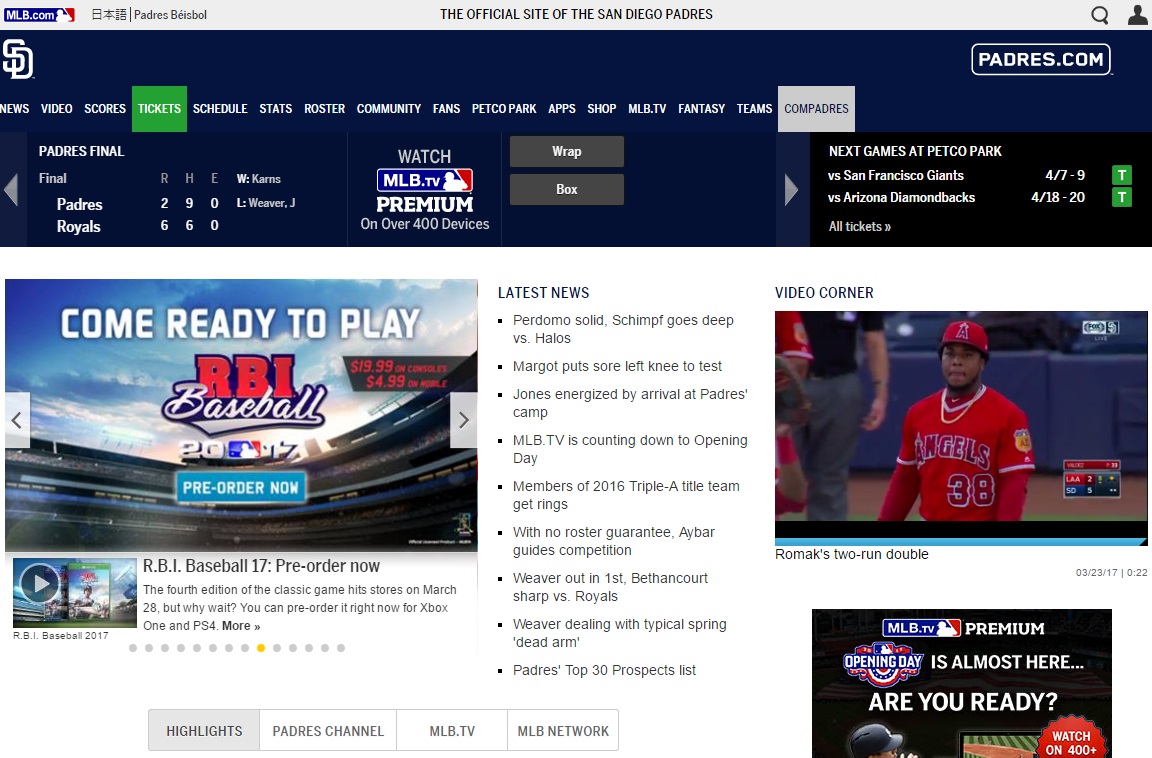Click the Box score button
The height and width of the screenshot is (758, 1152).
click(566, 190)
